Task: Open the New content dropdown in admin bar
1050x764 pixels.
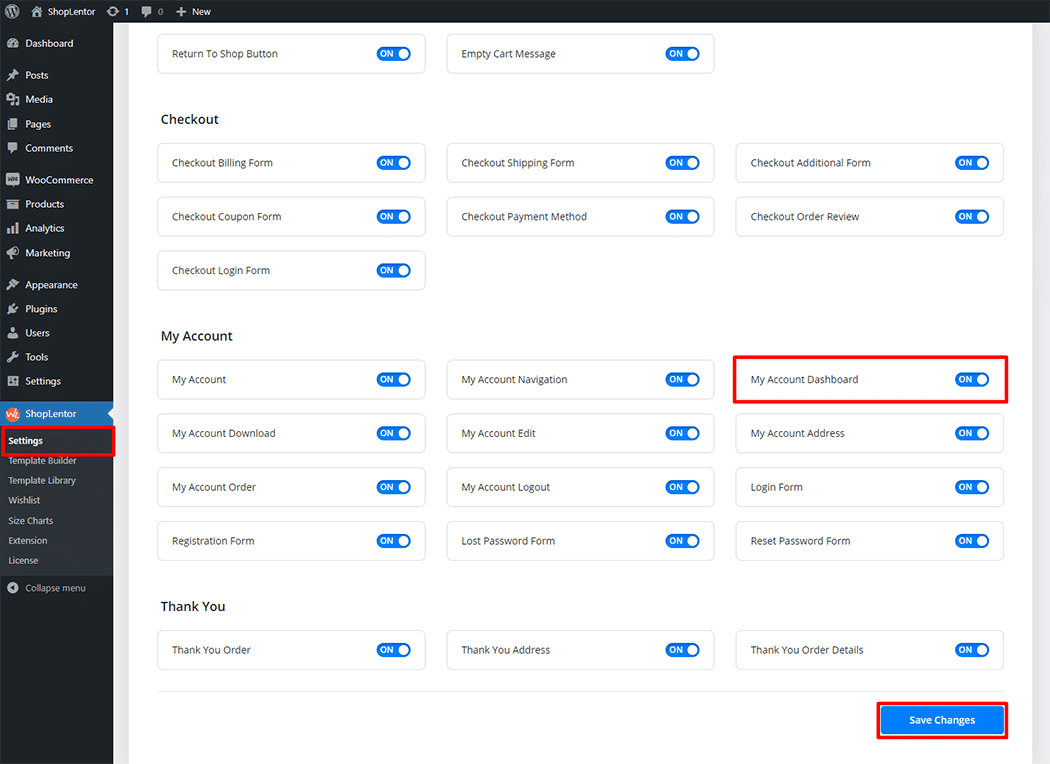Action: (x=193, y=11)
